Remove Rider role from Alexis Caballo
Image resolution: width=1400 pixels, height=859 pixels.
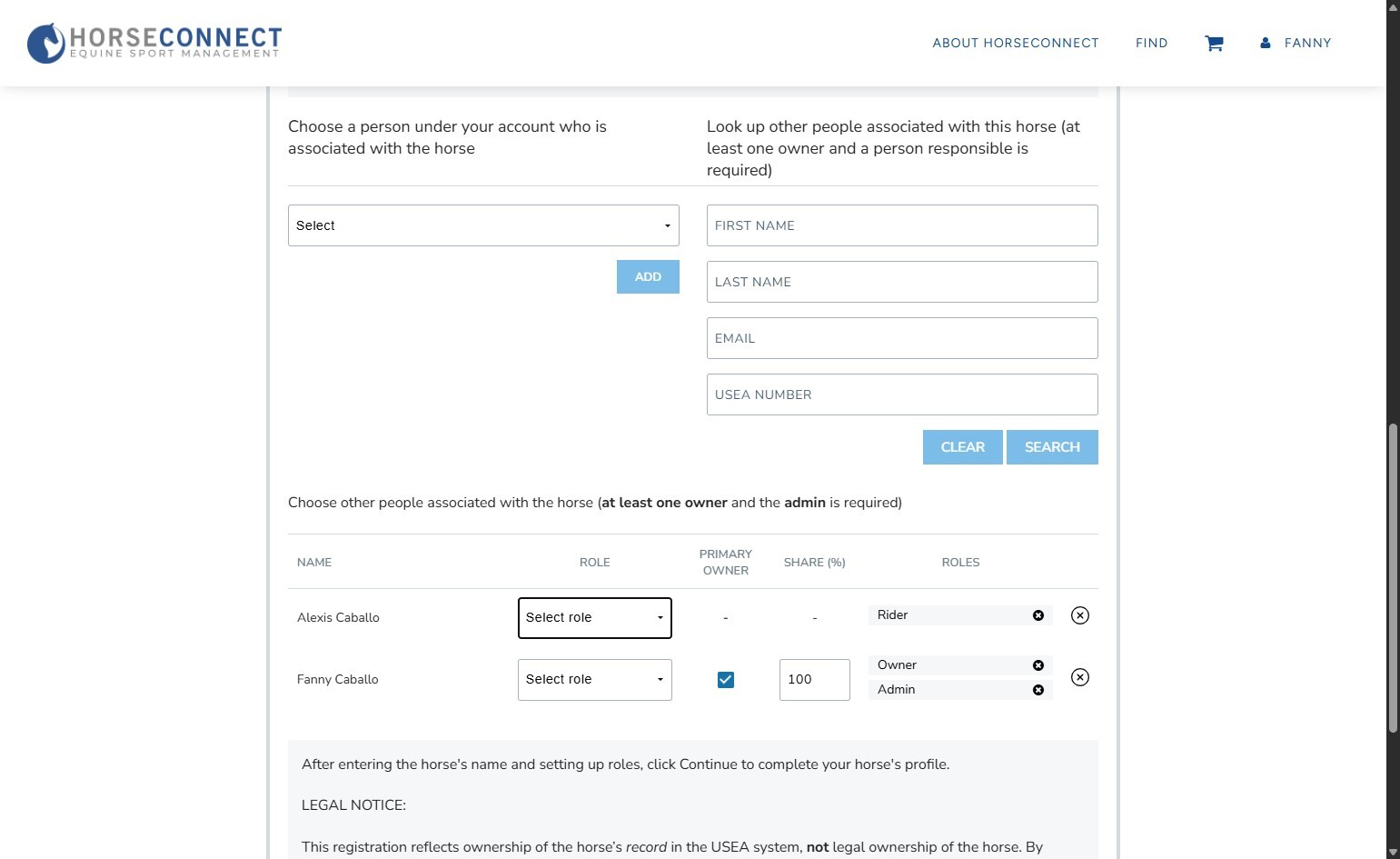tap(1038, 615)
